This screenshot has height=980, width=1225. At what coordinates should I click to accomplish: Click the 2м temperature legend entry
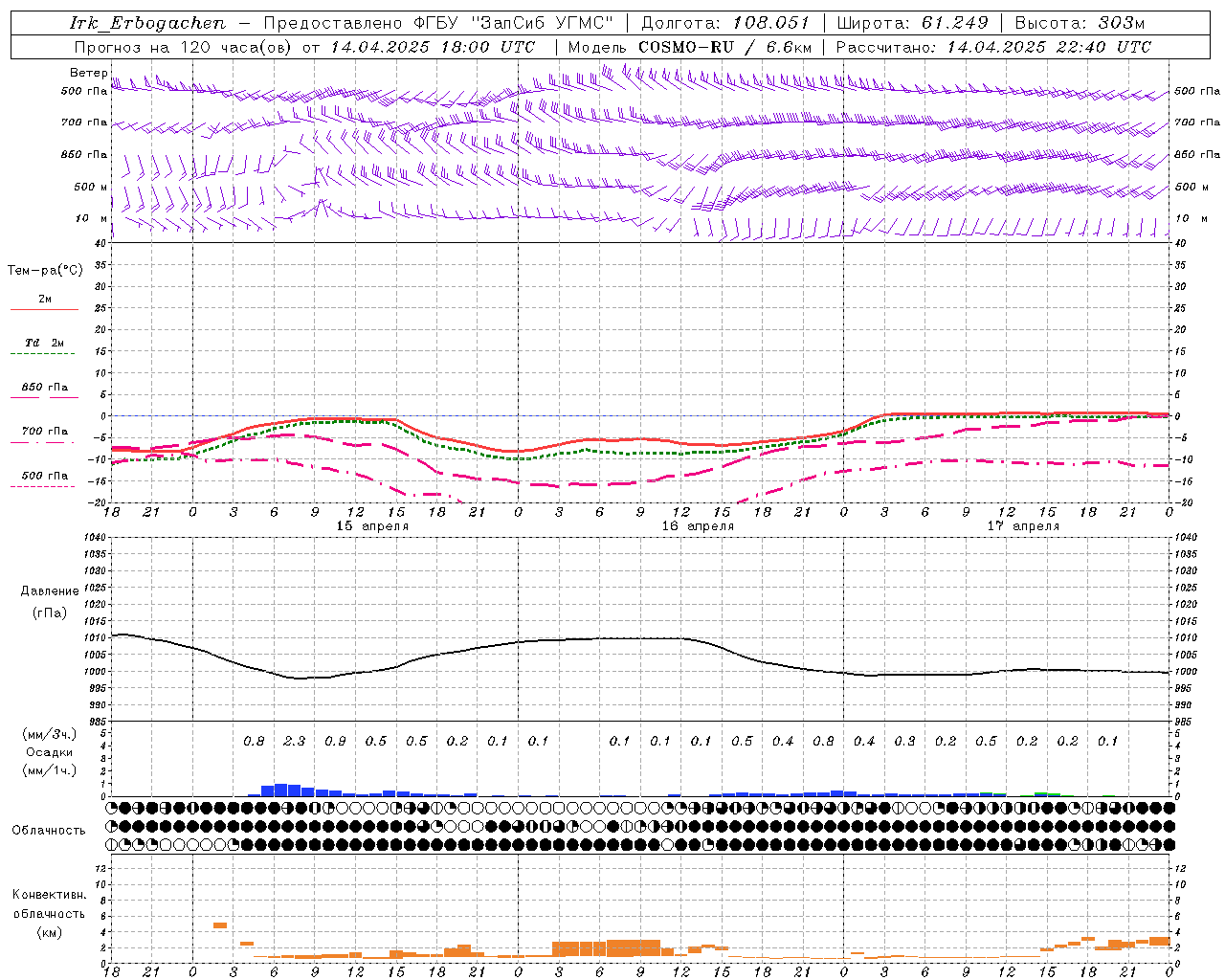click(x=45, y=299)
